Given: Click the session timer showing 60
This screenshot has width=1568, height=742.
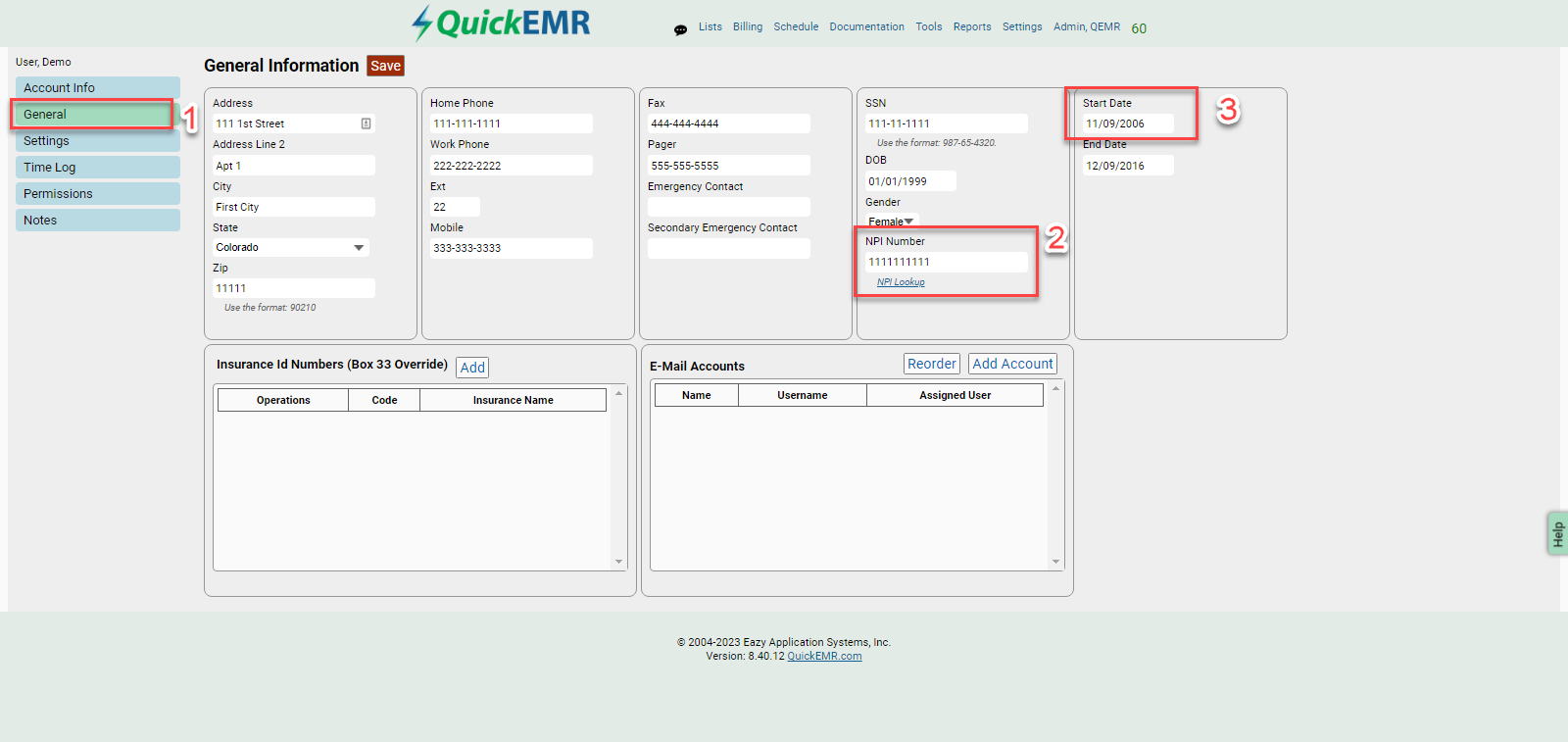Looking at the screenshot, I should (1139, 28).
